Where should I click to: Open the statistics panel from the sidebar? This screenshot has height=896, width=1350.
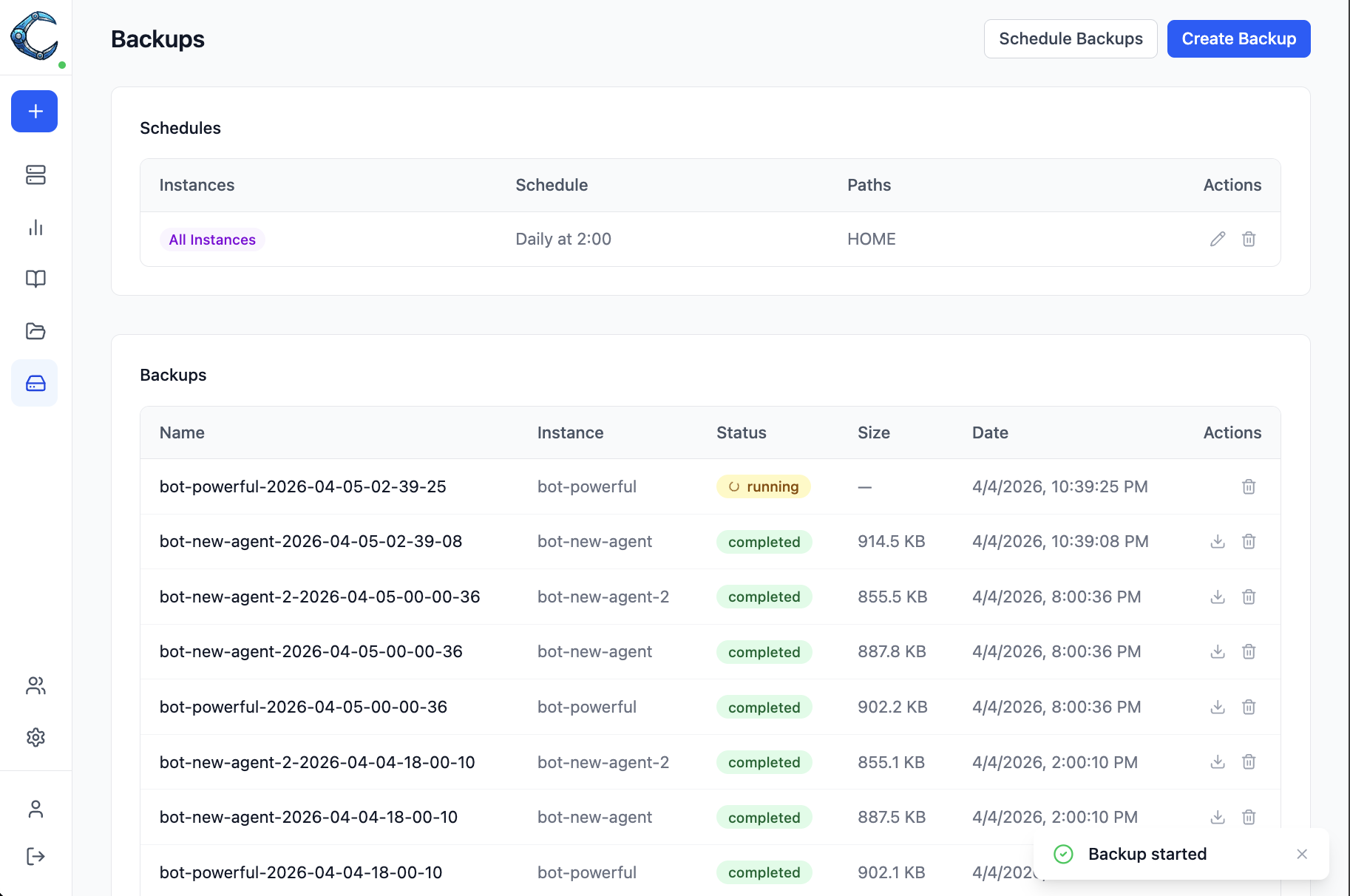pyautogui.click(x=34, y=228)
